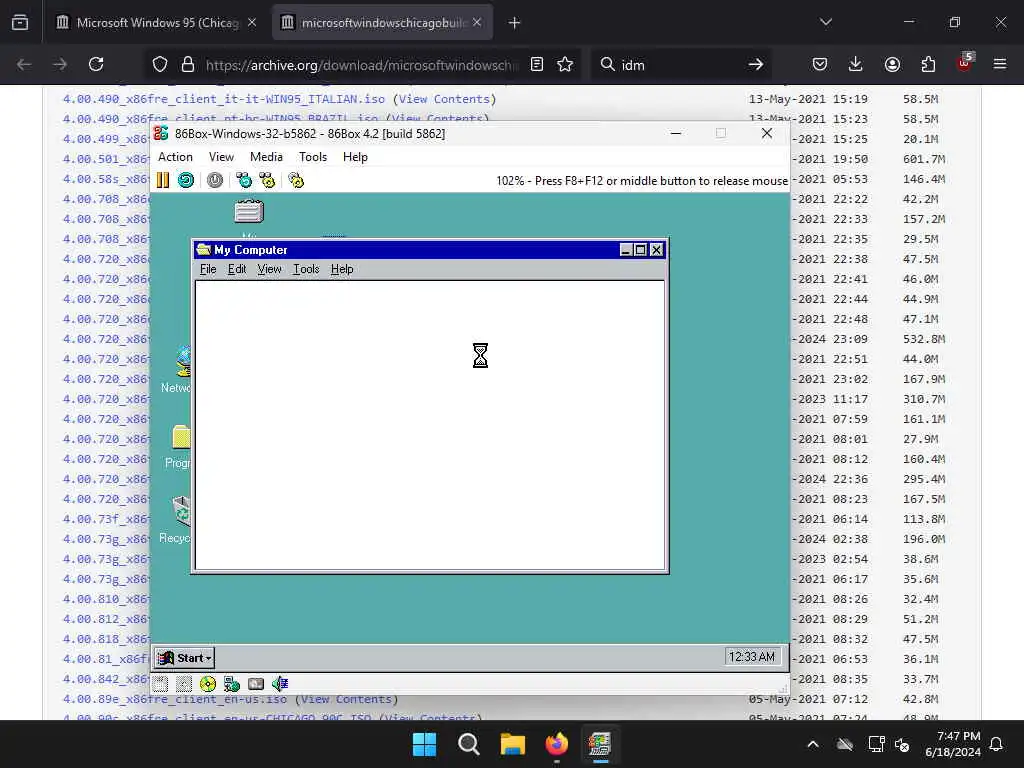Open My Computer Edit menu
The image size is (1024, 768).
pos(236,269)
